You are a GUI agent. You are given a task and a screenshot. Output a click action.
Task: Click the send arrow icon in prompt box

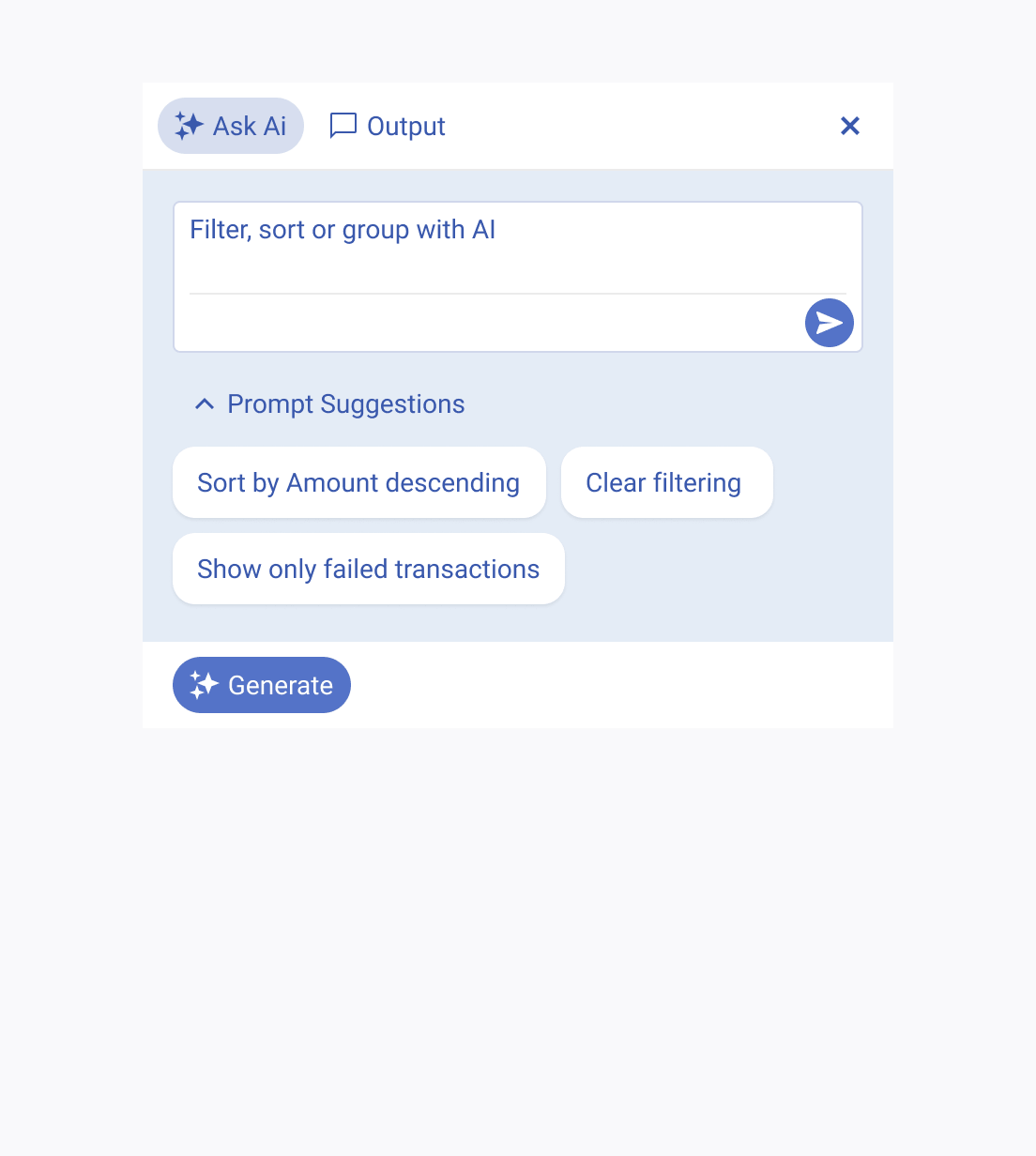[829, 323]
